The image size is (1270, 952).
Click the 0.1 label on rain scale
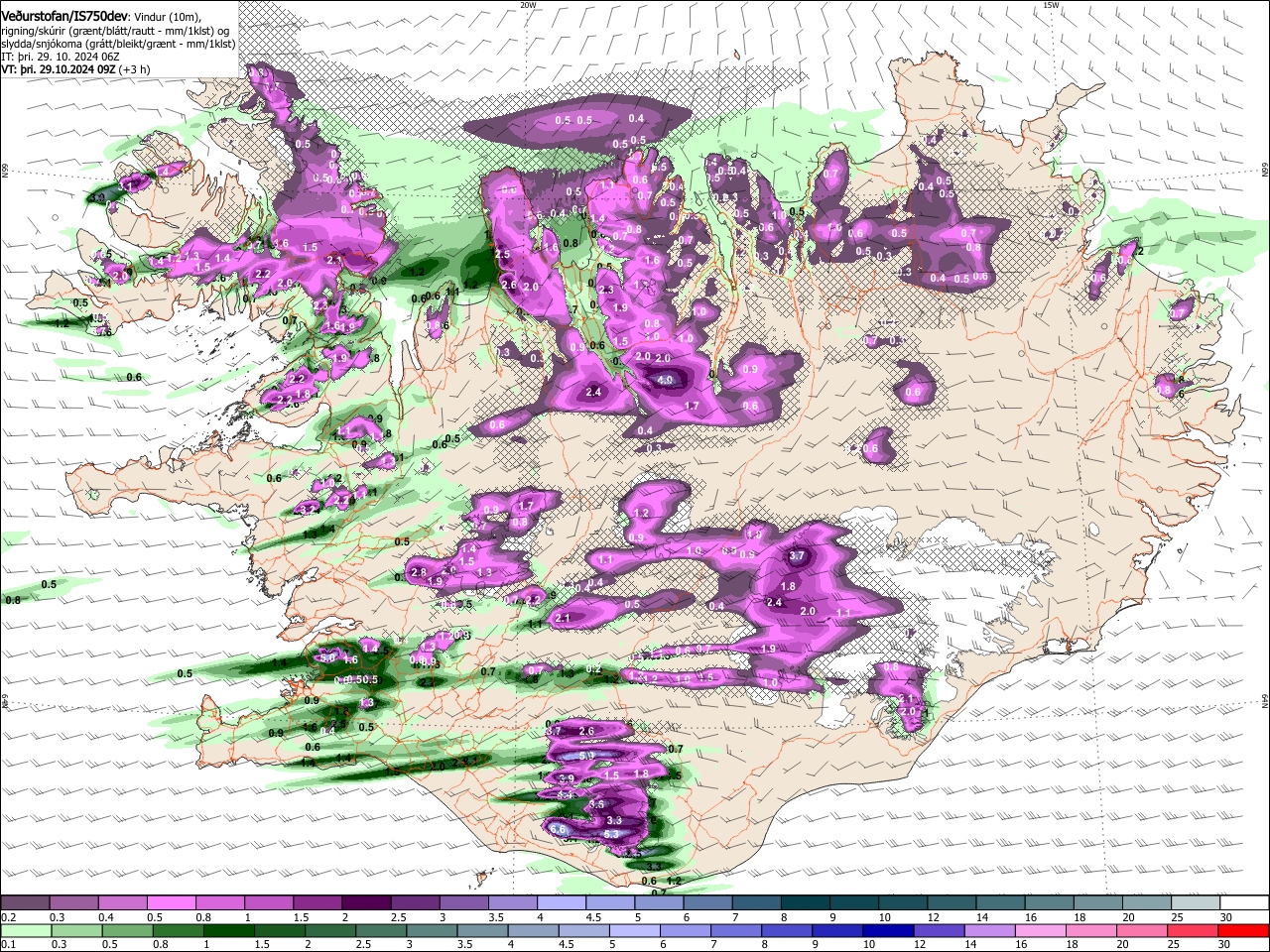9,944
